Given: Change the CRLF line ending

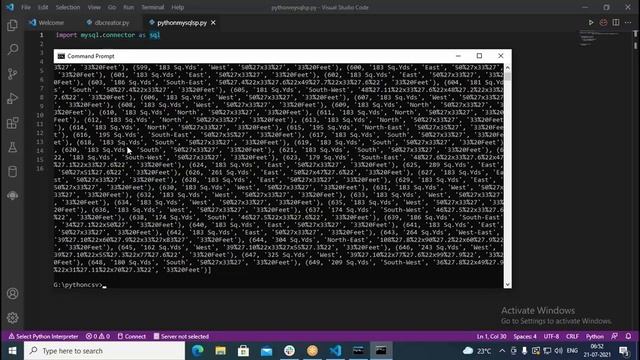Looking at the screenshot, I should pos(572,336).
